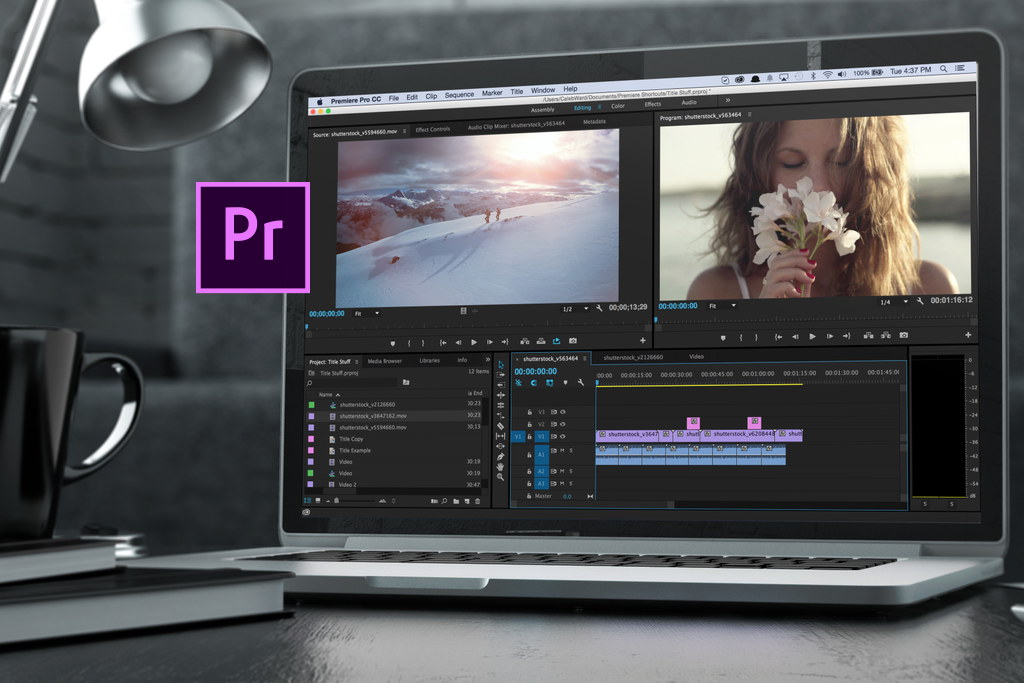Select the Razor tool in the timeline toolbar
The height and width of the screenshot is (683, 1024).
501,425
